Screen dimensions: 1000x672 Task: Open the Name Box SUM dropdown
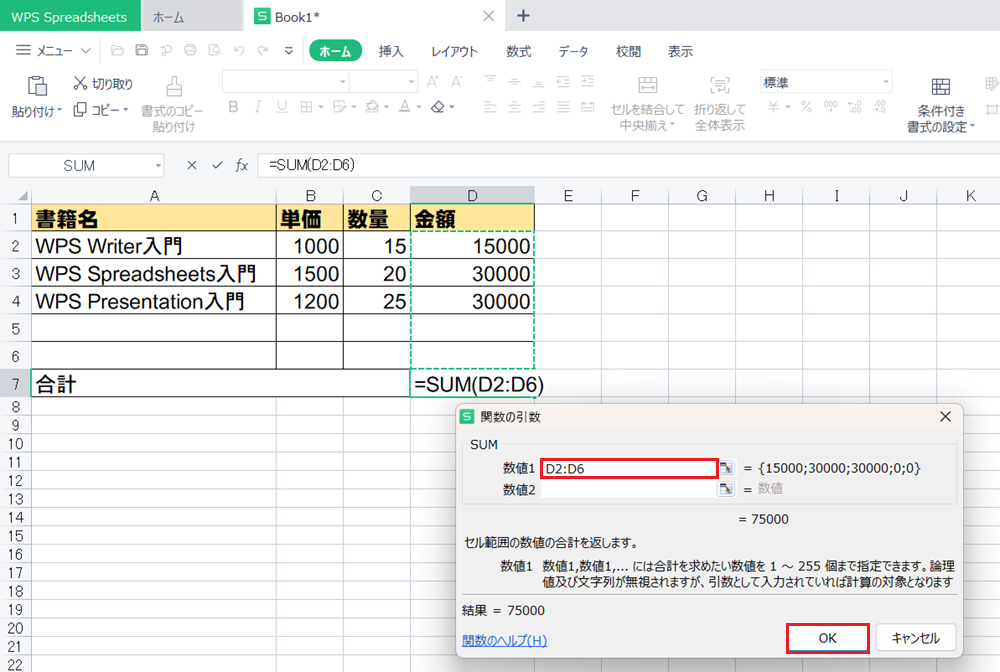tap(158, 166)
